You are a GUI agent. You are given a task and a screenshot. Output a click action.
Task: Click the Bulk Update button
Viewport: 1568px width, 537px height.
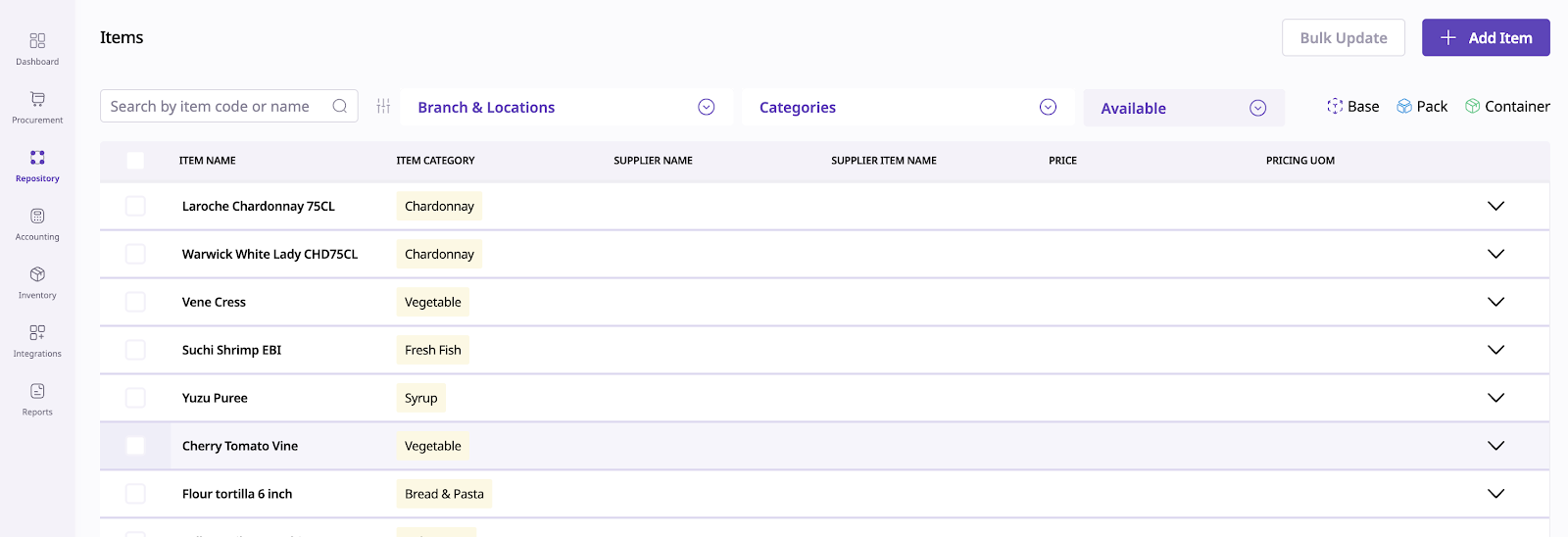point(1343,38)
